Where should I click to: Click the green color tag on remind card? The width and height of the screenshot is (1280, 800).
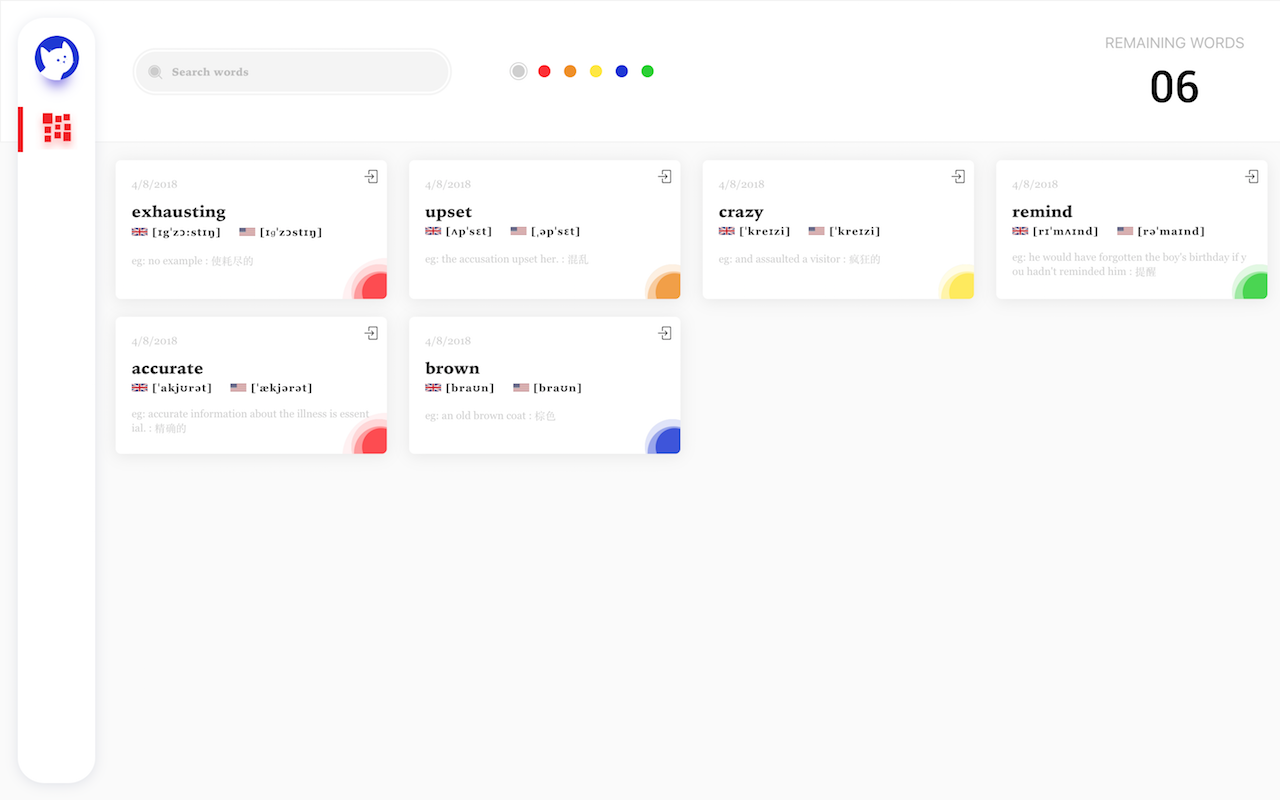tap(1254, 286)
